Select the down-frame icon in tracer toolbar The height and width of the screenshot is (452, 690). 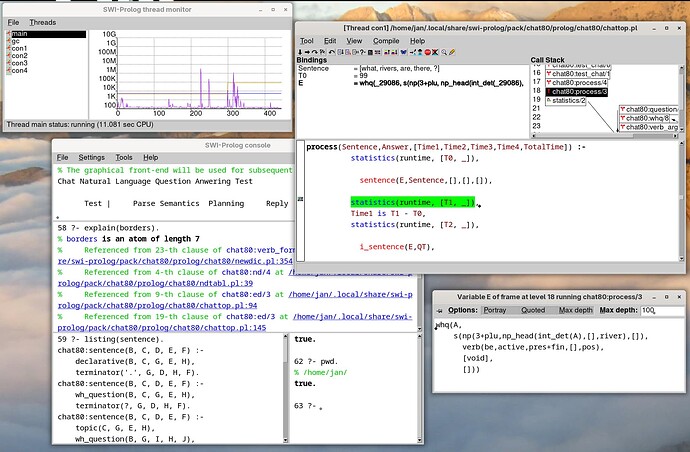coord(395,52)
